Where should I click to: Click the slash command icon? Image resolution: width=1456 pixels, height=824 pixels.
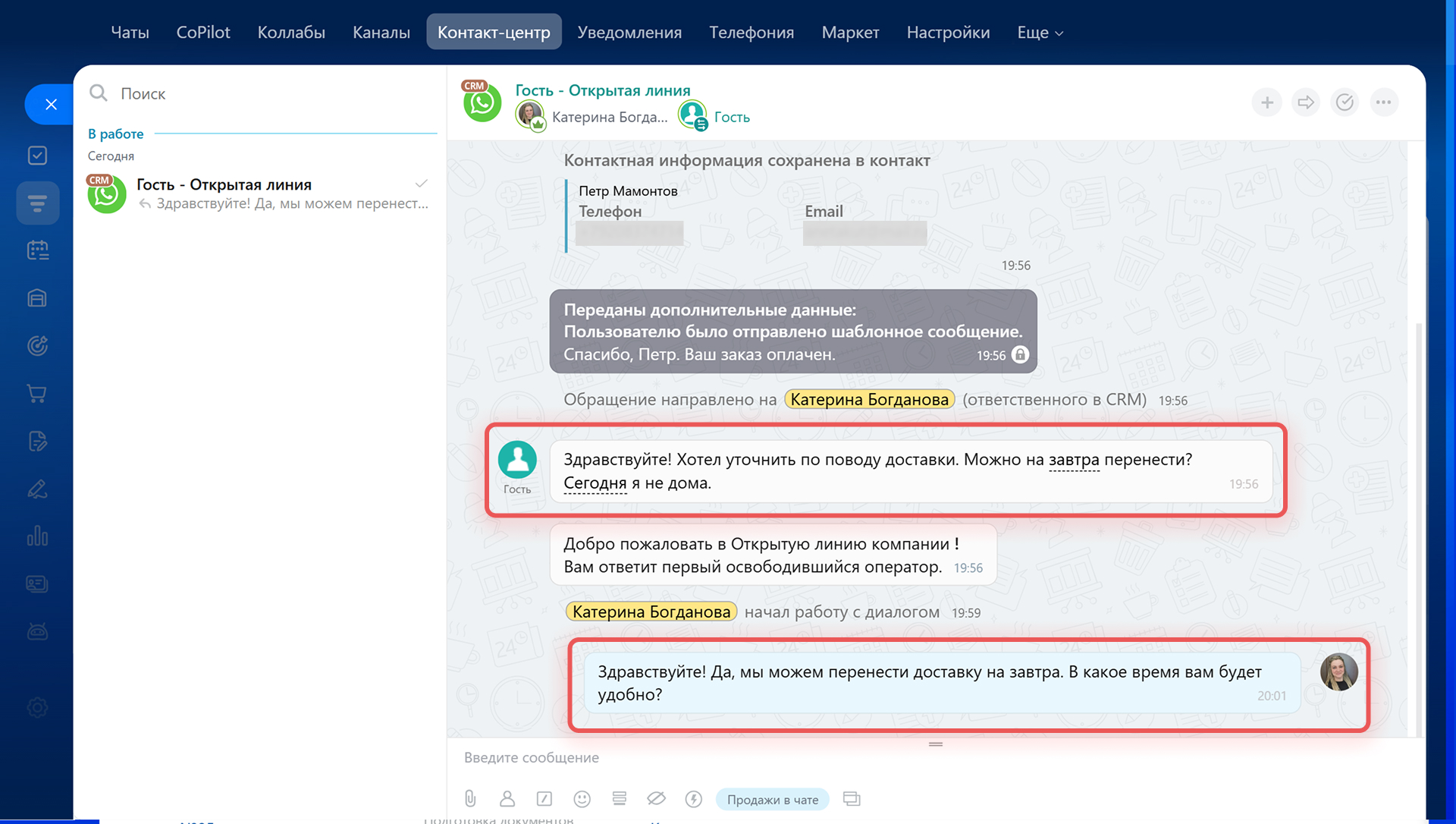tap(544, 799)
